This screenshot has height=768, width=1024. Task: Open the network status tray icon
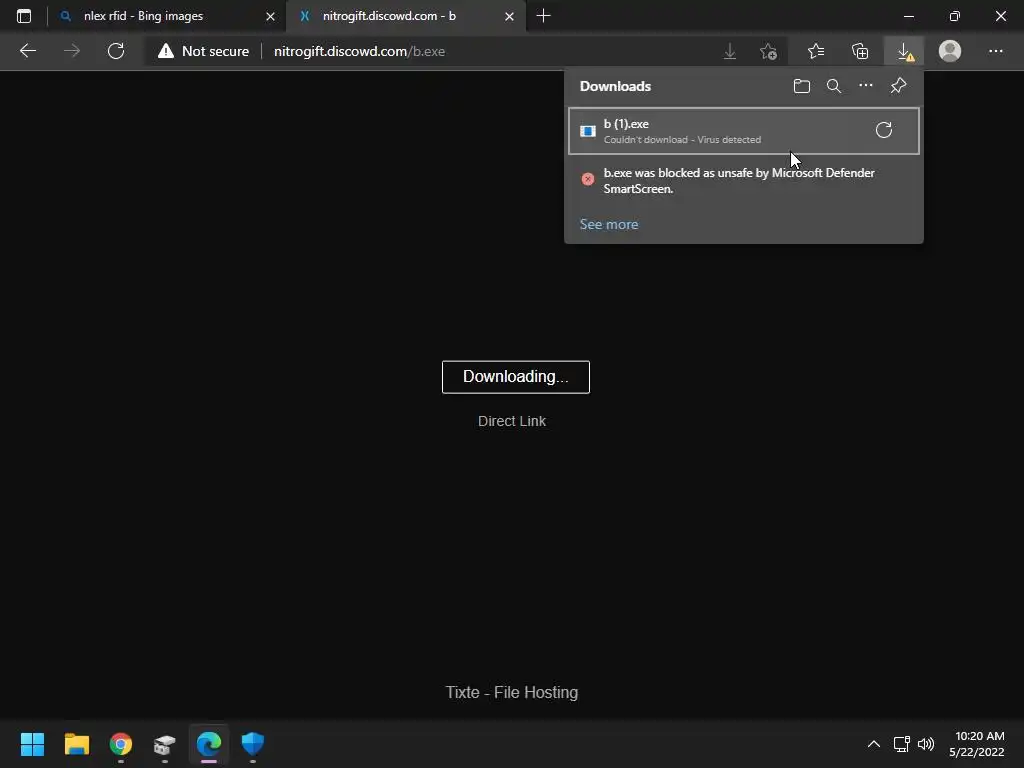coord(902,744)
